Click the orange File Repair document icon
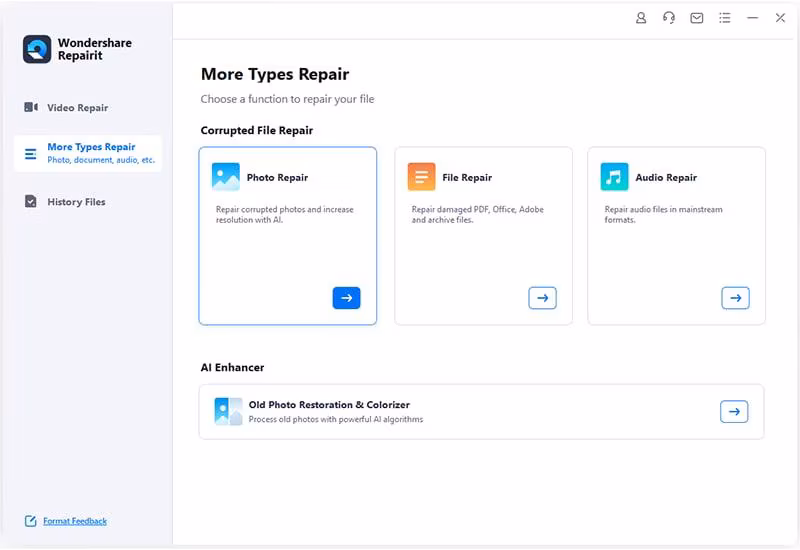The image size is (800, 550). point(421,177)
